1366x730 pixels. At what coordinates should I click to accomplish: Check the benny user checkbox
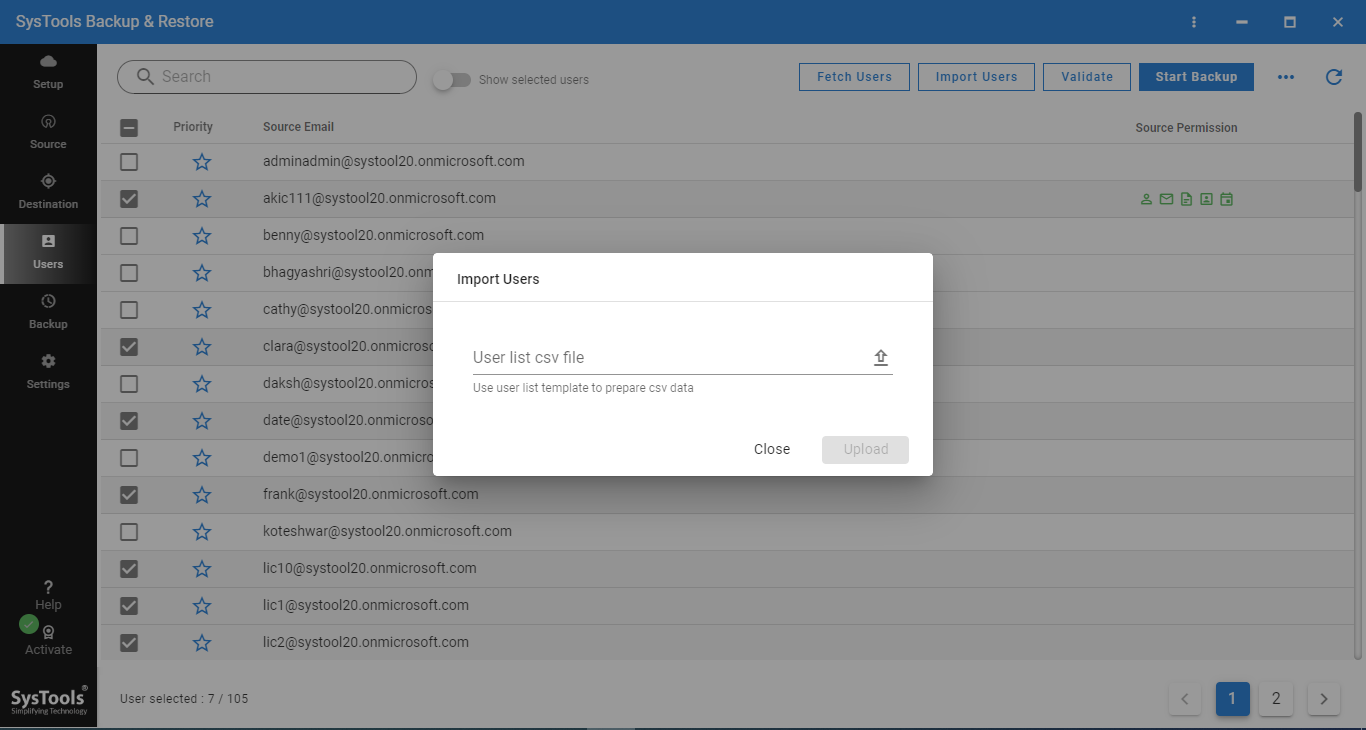(129, 236)
